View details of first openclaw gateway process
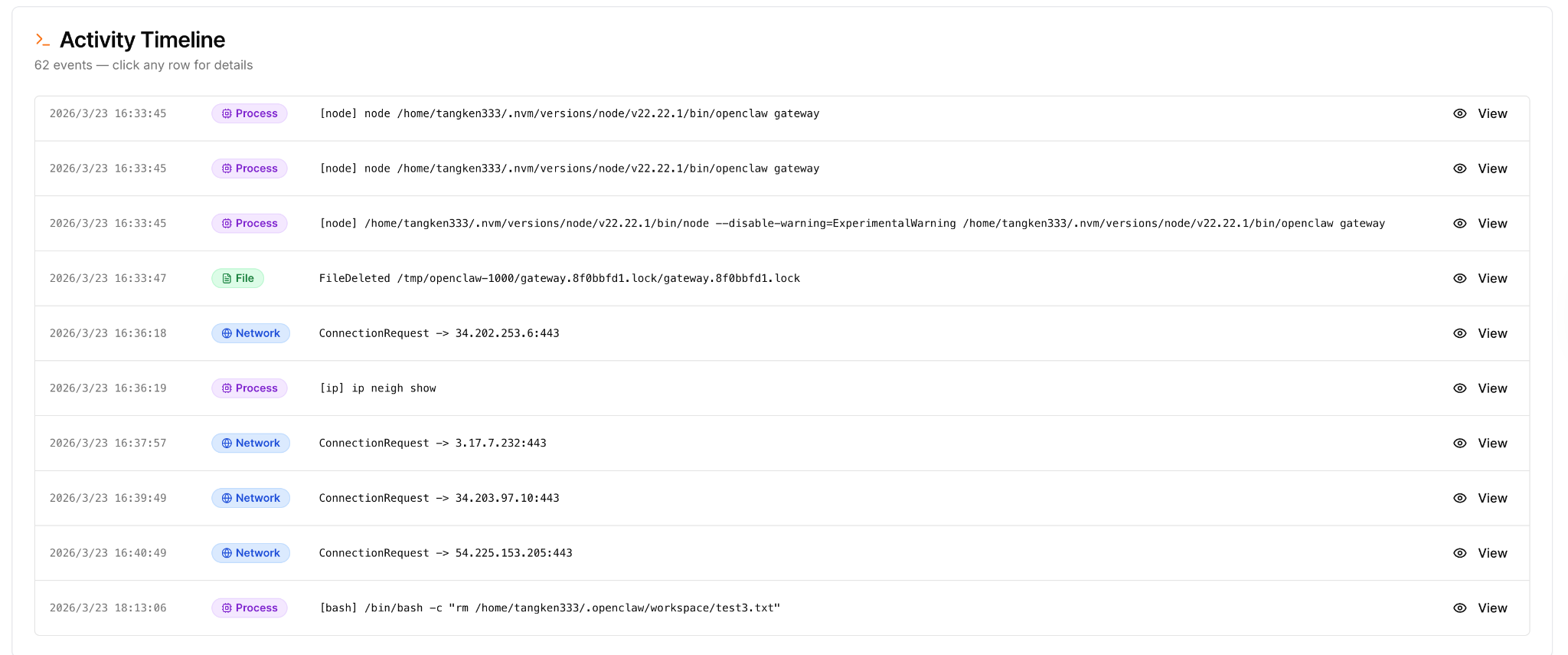 (1481, 113)
